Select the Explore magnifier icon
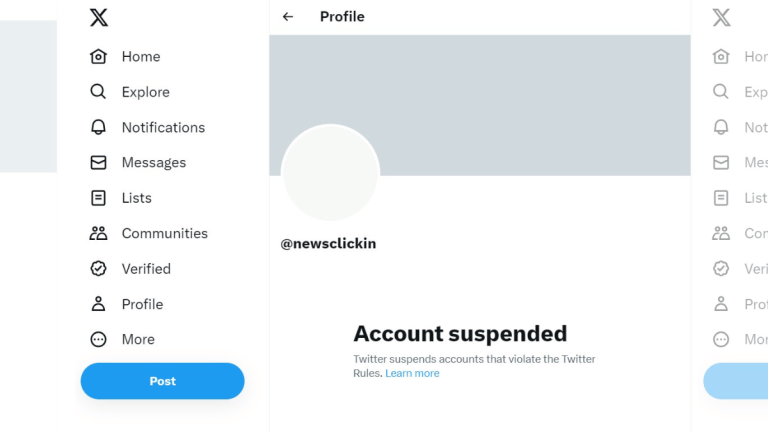Viewport: 768px width, 432px height. [98, 92]
